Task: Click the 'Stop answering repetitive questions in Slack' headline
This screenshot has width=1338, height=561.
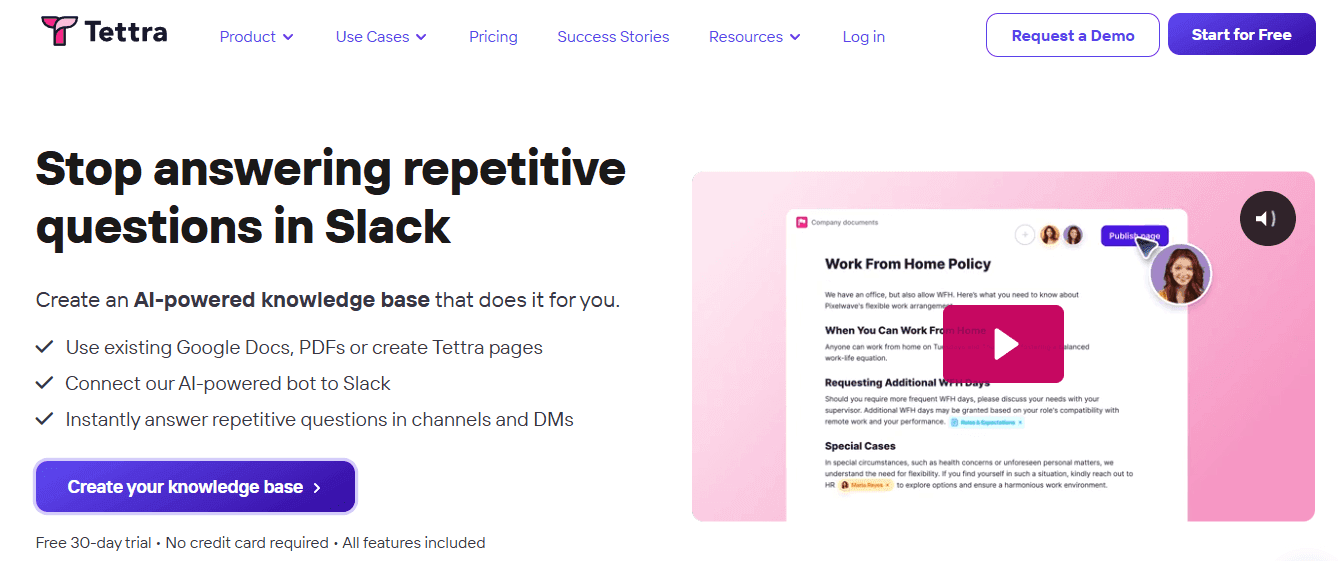Action: 331,198
